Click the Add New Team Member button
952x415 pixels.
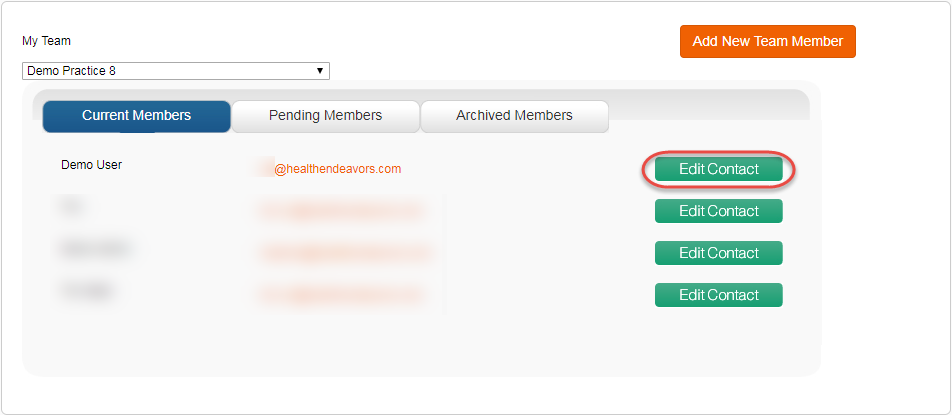tap(767, 41)
